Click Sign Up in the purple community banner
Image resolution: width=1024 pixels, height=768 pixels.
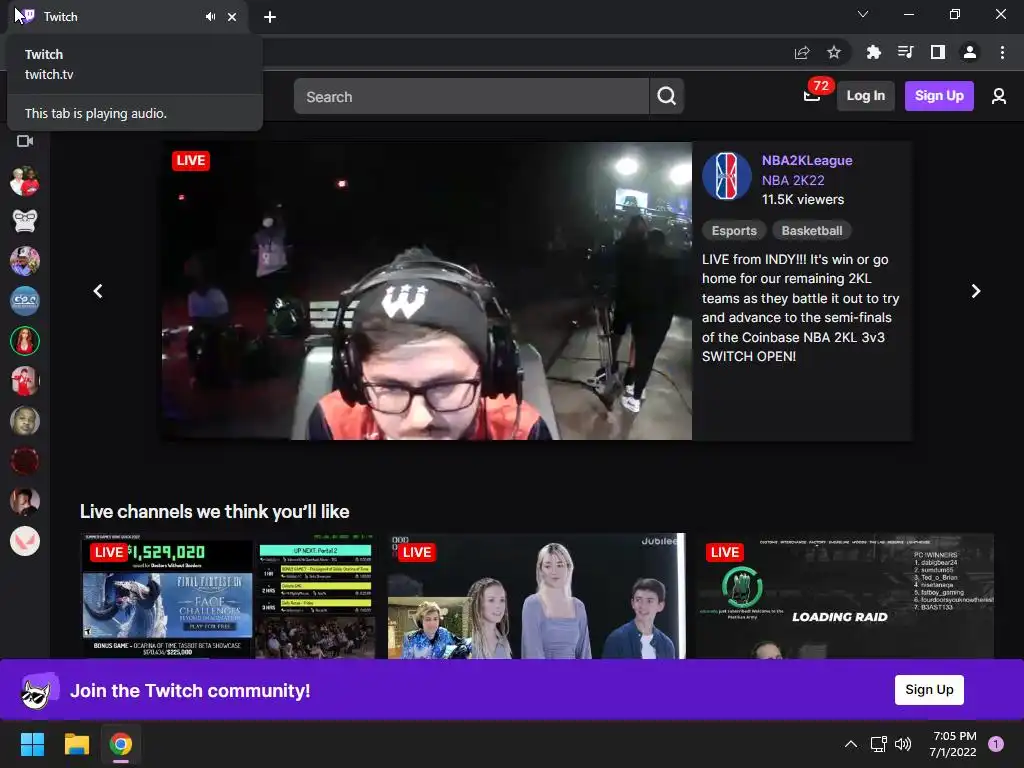click(929, 690)
